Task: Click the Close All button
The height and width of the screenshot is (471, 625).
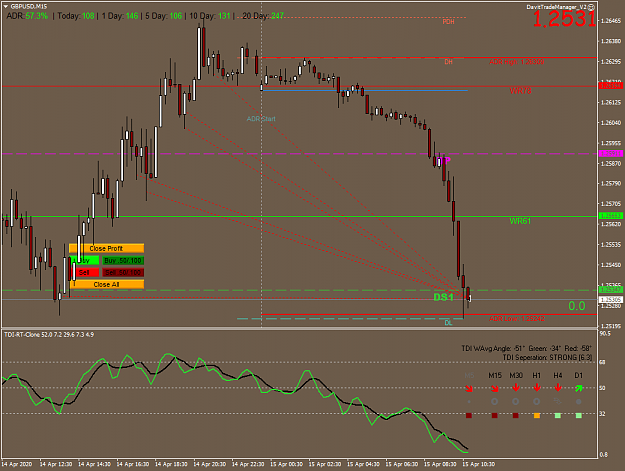Action: (x=106, y=285)
